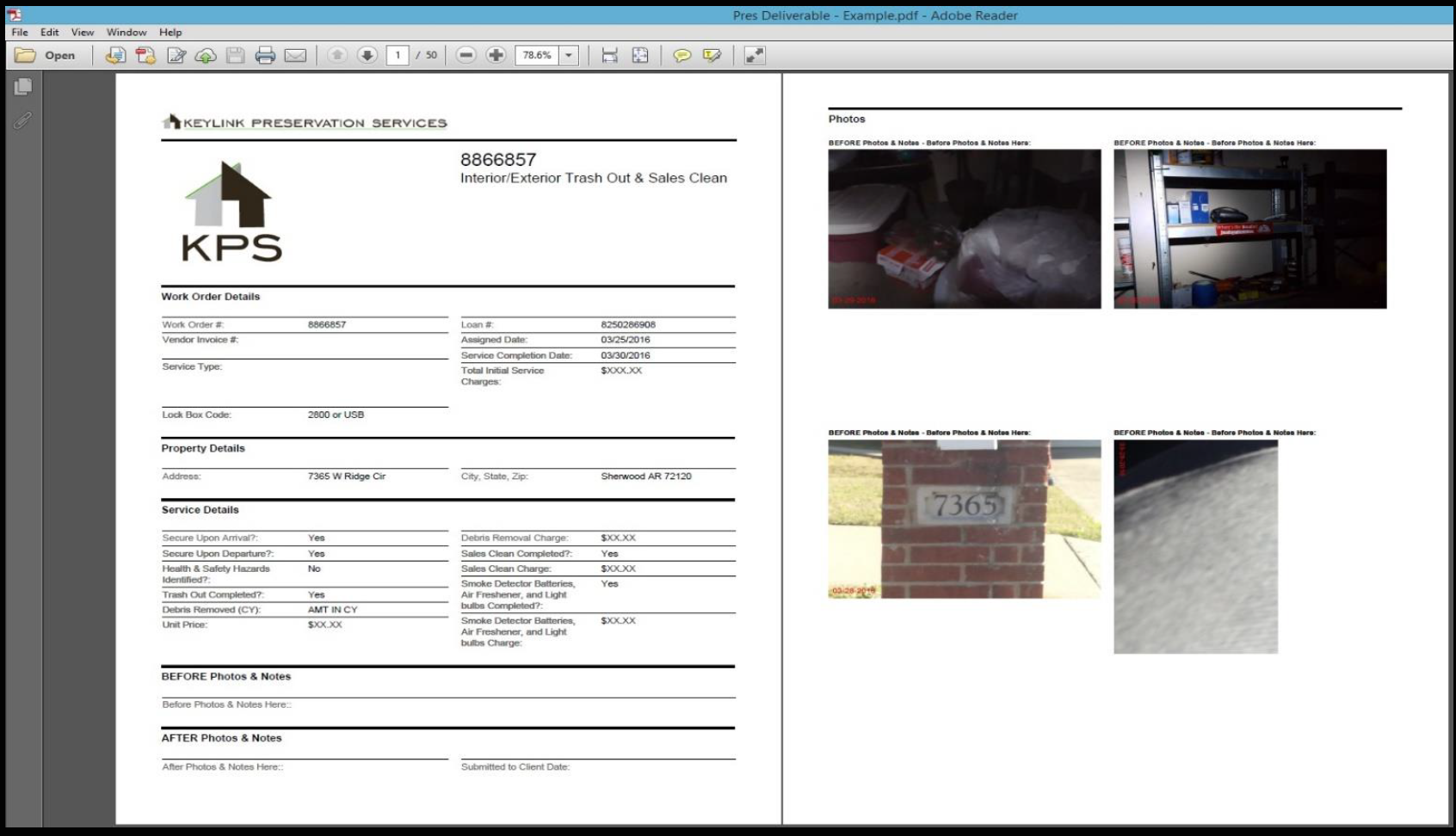The image size is (1456, 836).
Task: Select the highlight text tool
Action: click(712, 55)
